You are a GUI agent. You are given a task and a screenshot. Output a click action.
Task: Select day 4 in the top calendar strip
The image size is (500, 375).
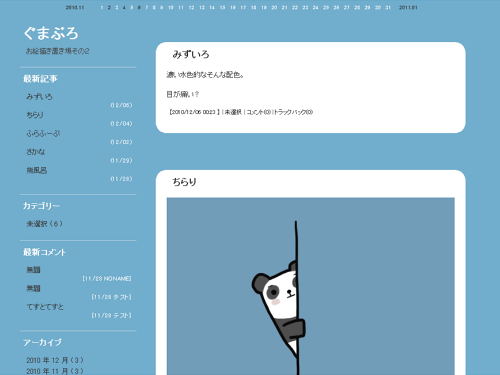click(x=124, y=7)
